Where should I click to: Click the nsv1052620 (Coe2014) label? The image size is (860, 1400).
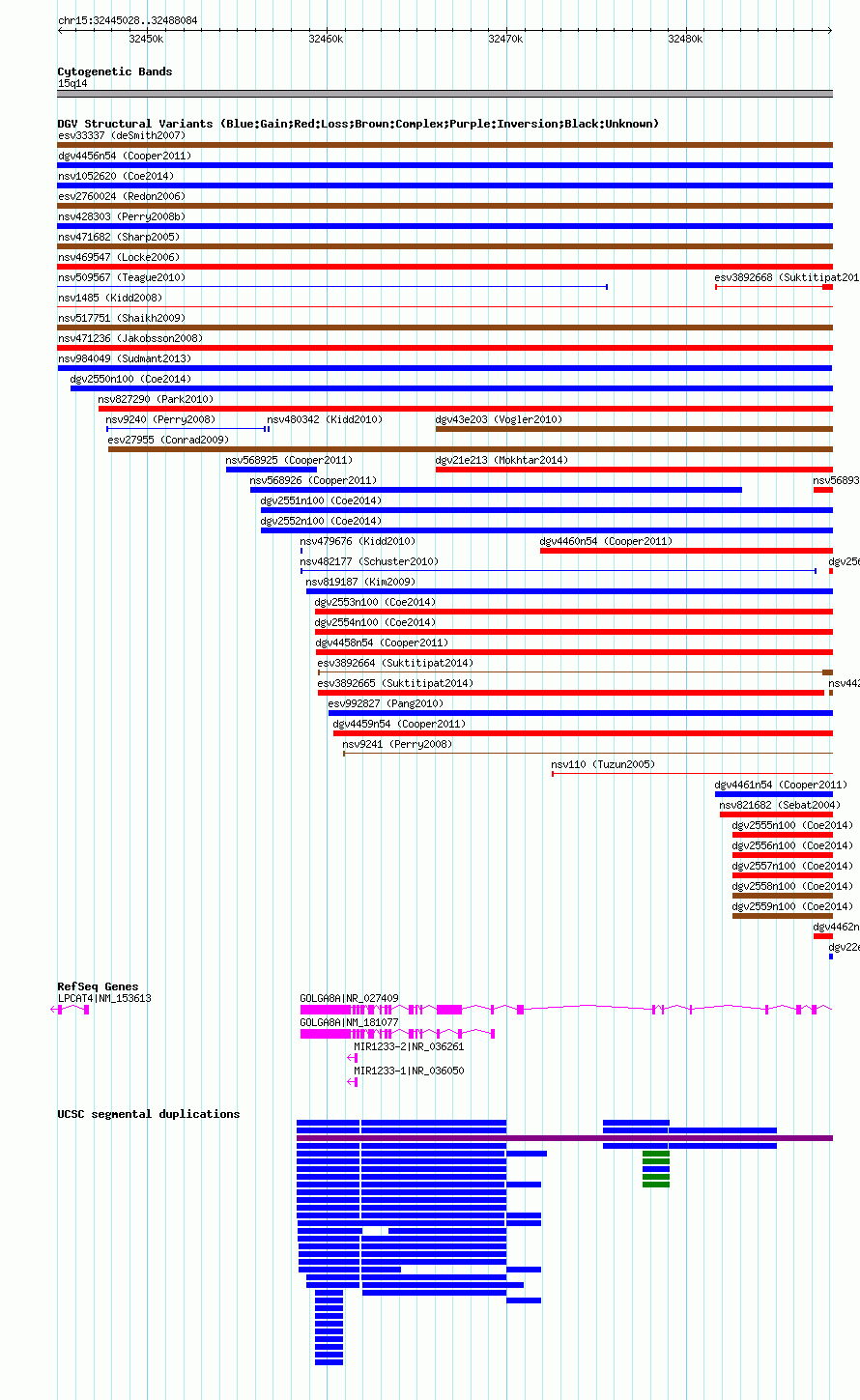pyautogui.click(x=116, y=176)
